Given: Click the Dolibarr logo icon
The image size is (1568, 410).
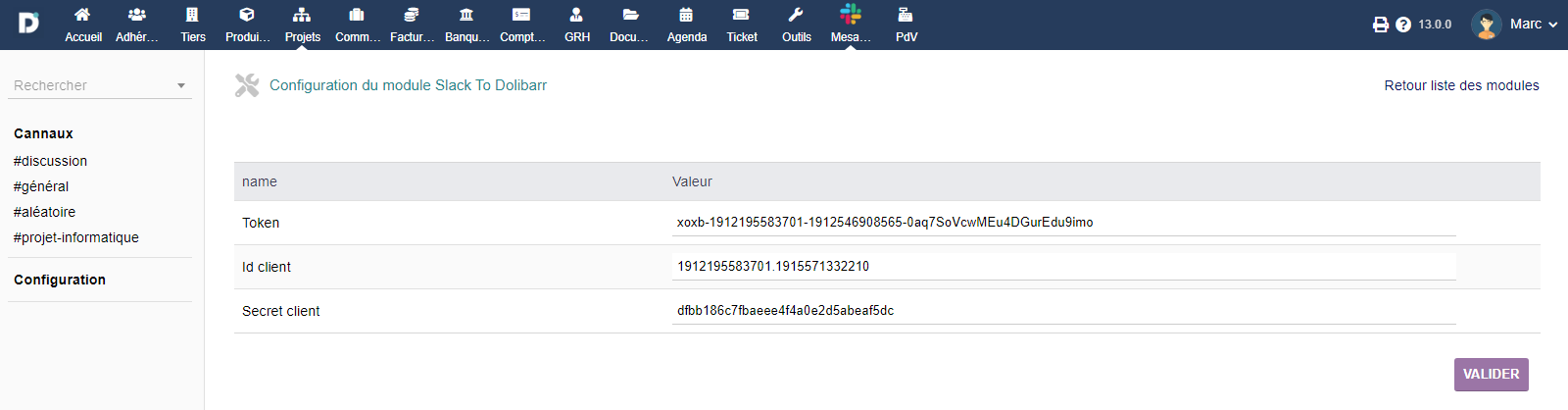Looking at the screenshot, I should [x=28, y=23].
